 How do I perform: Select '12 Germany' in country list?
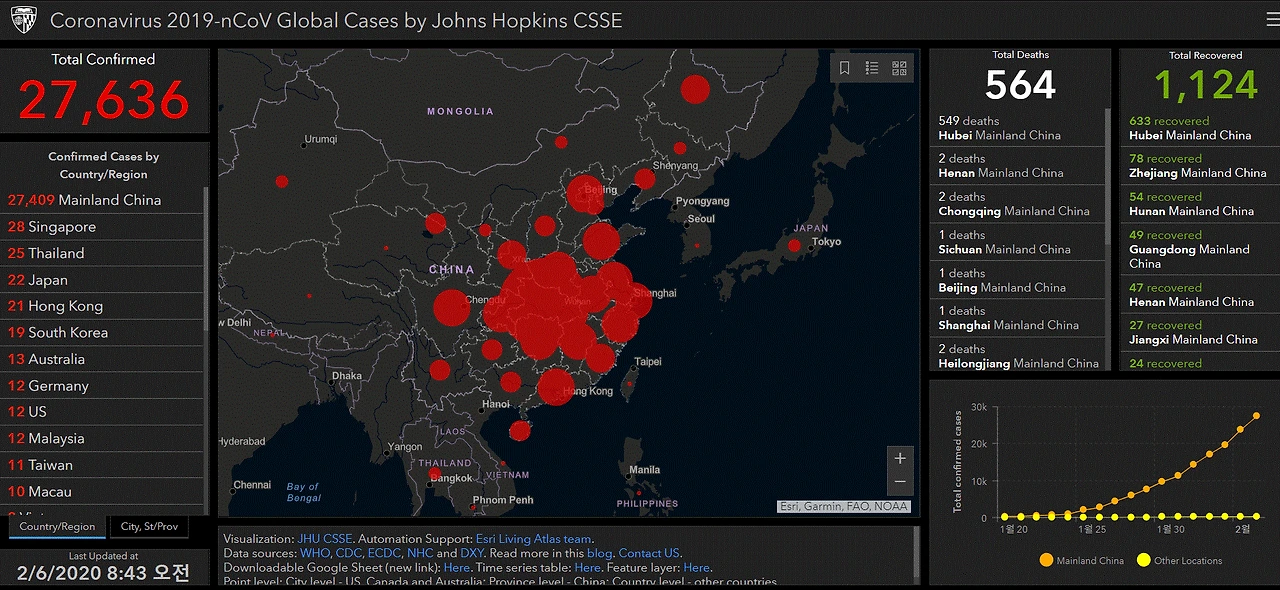pyautogui.click(x=103, y=385)
